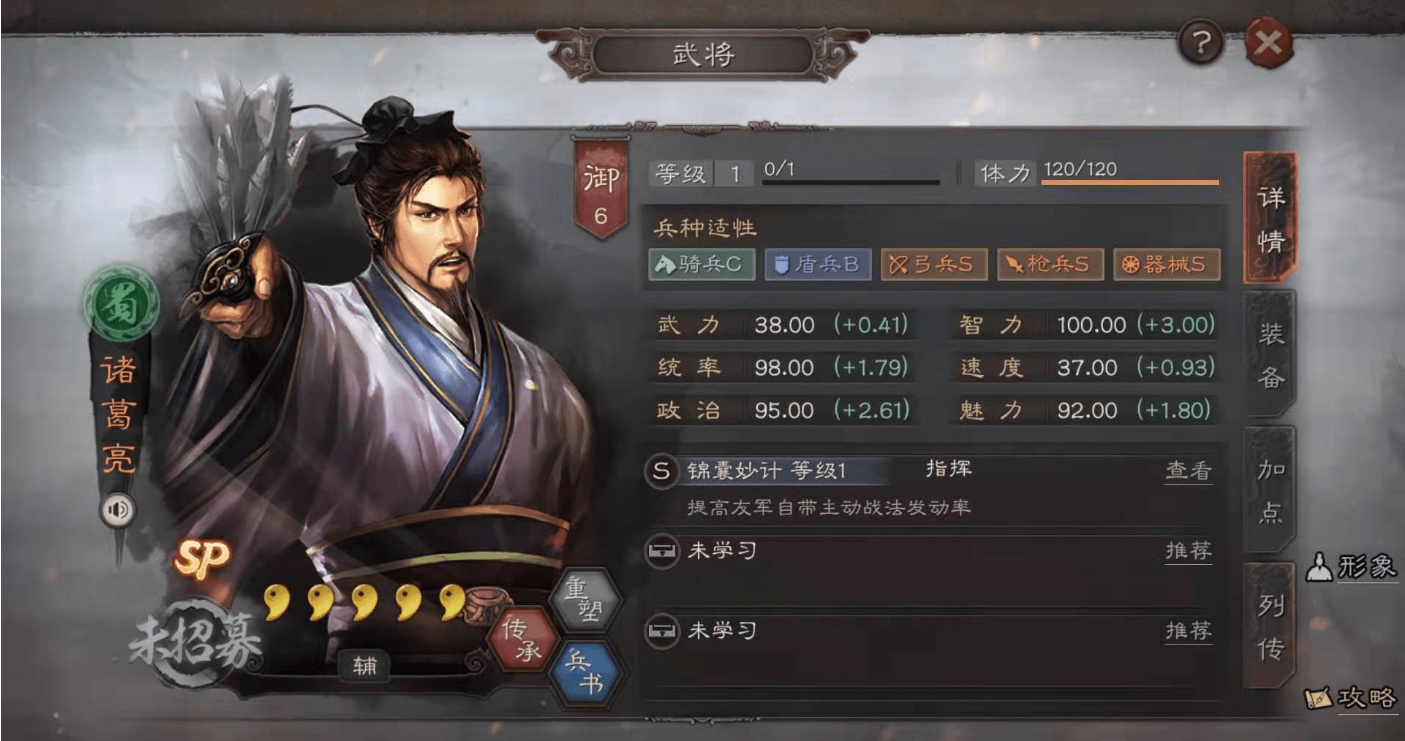The width and height of the screenshot is (1405, 741).
Task: Click the first empty skill slot icon
Action: tap(661, 550)
